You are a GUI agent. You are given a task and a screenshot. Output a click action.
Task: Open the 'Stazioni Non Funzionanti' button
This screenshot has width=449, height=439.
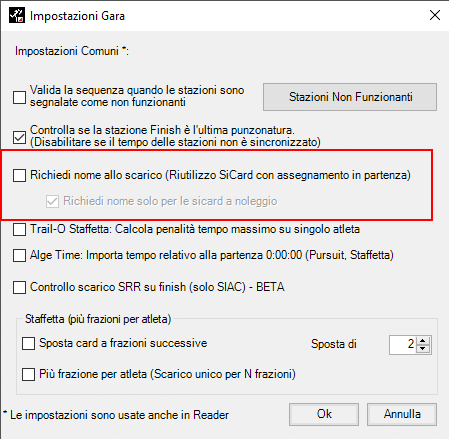click(350, 97)
